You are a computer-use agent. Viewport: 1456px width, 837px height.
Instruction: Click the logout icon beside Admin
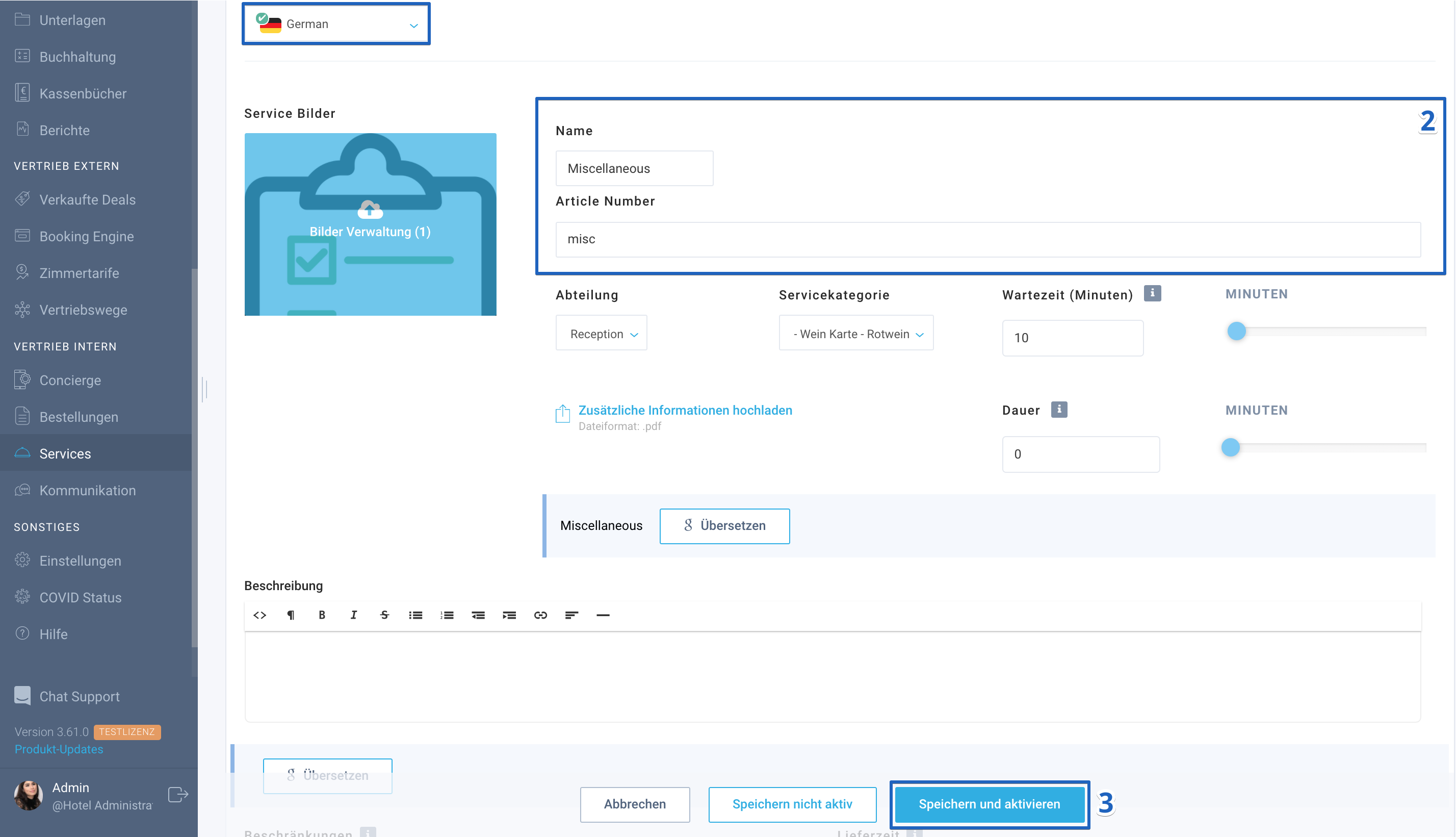[178, 795]
